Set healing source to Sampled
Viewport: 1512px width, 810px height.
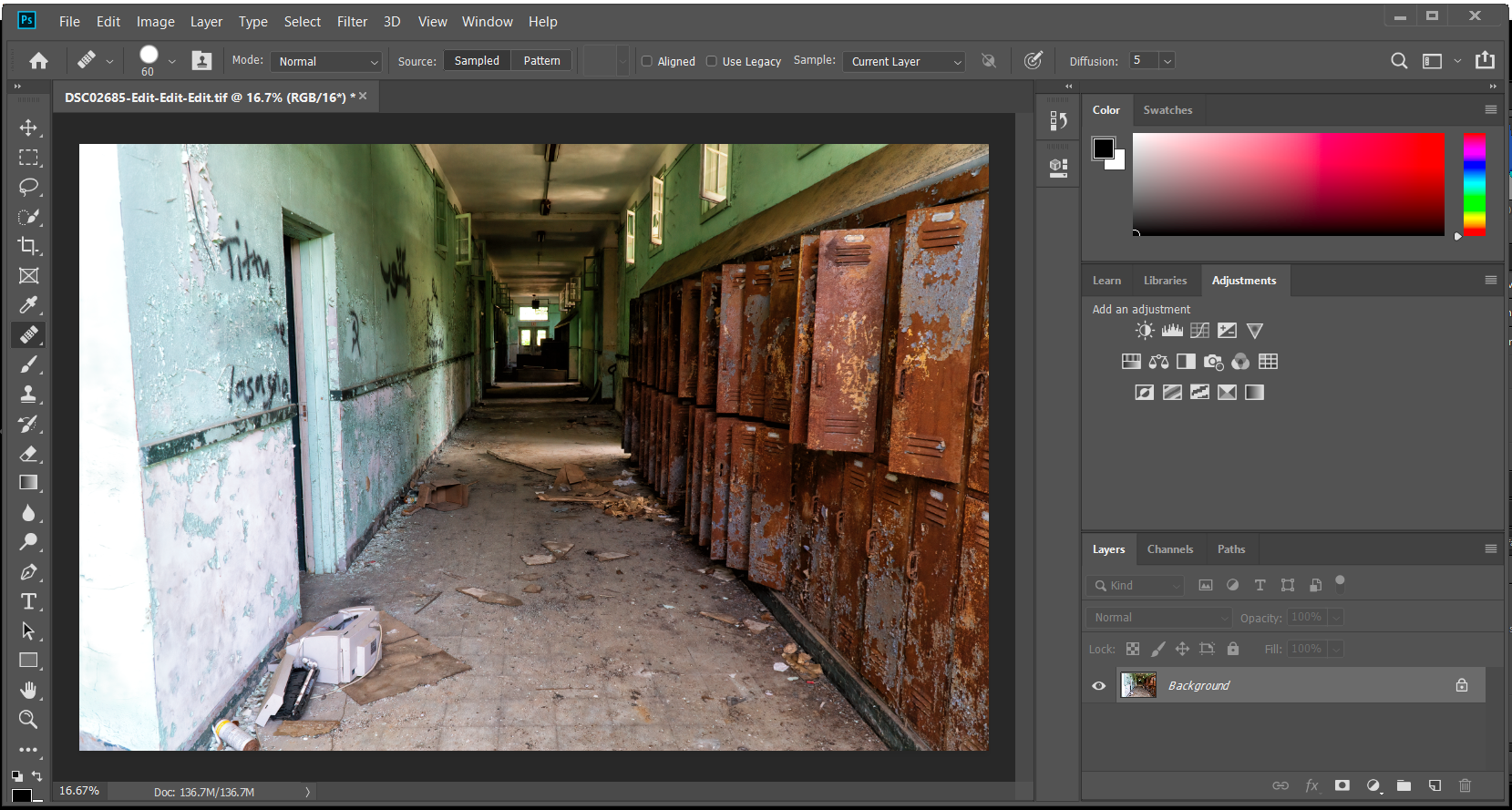click(477, 61)
